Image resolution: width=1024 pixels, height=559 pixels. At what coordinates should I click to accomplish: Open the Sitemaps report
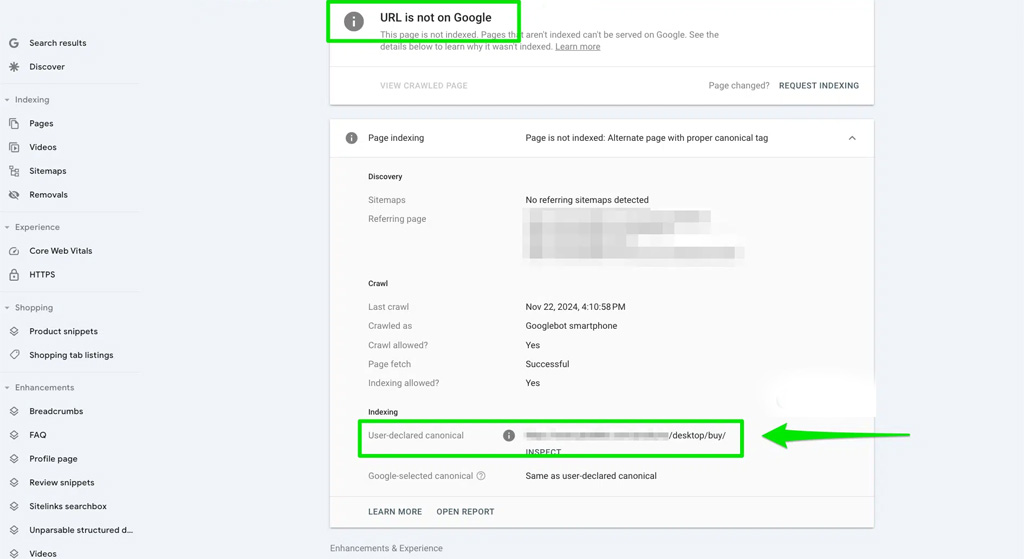click(x=48, y=171)
